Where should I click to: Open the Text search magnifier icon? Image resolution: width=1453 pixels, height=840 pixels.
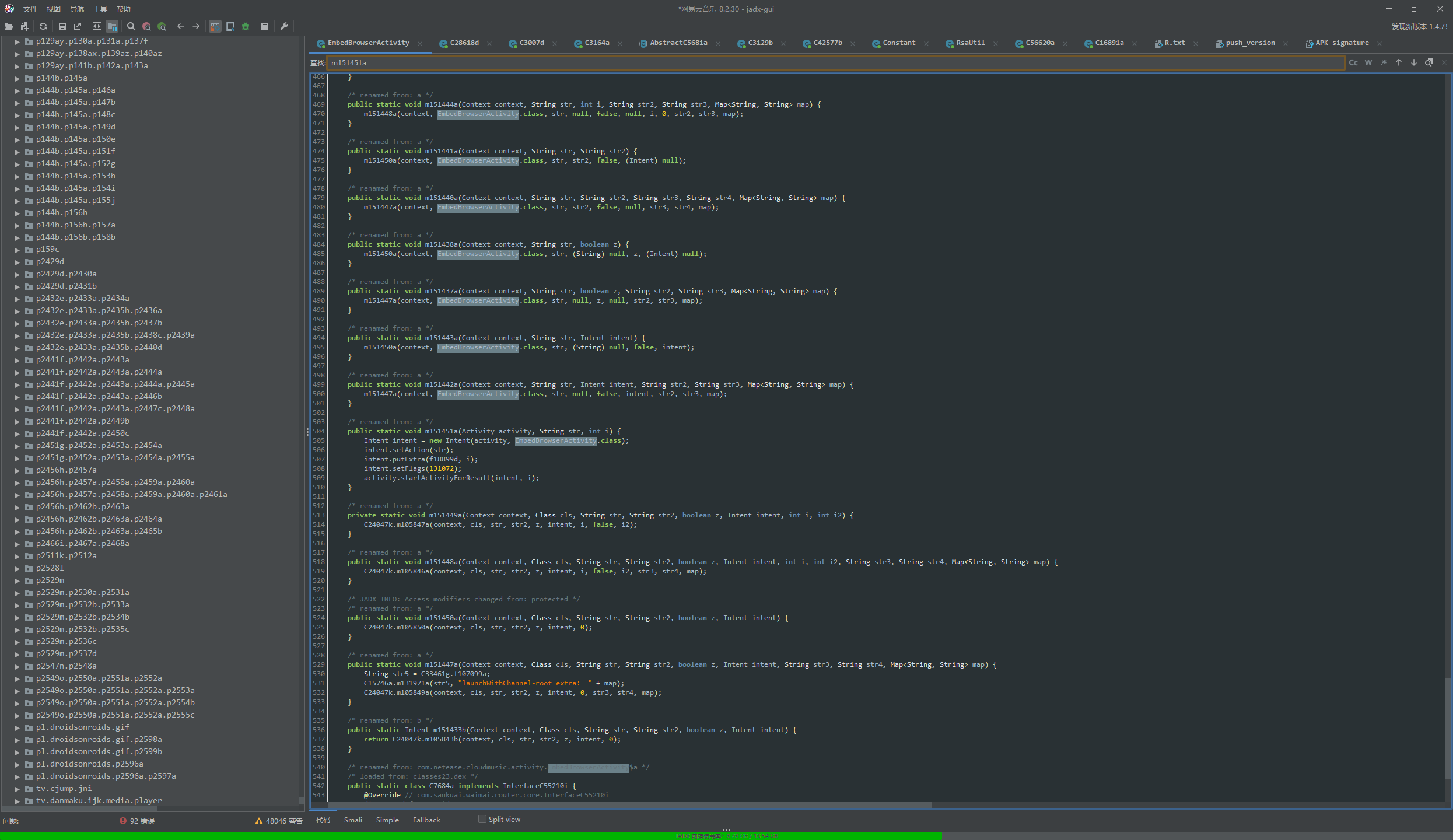tap(131, 26)
